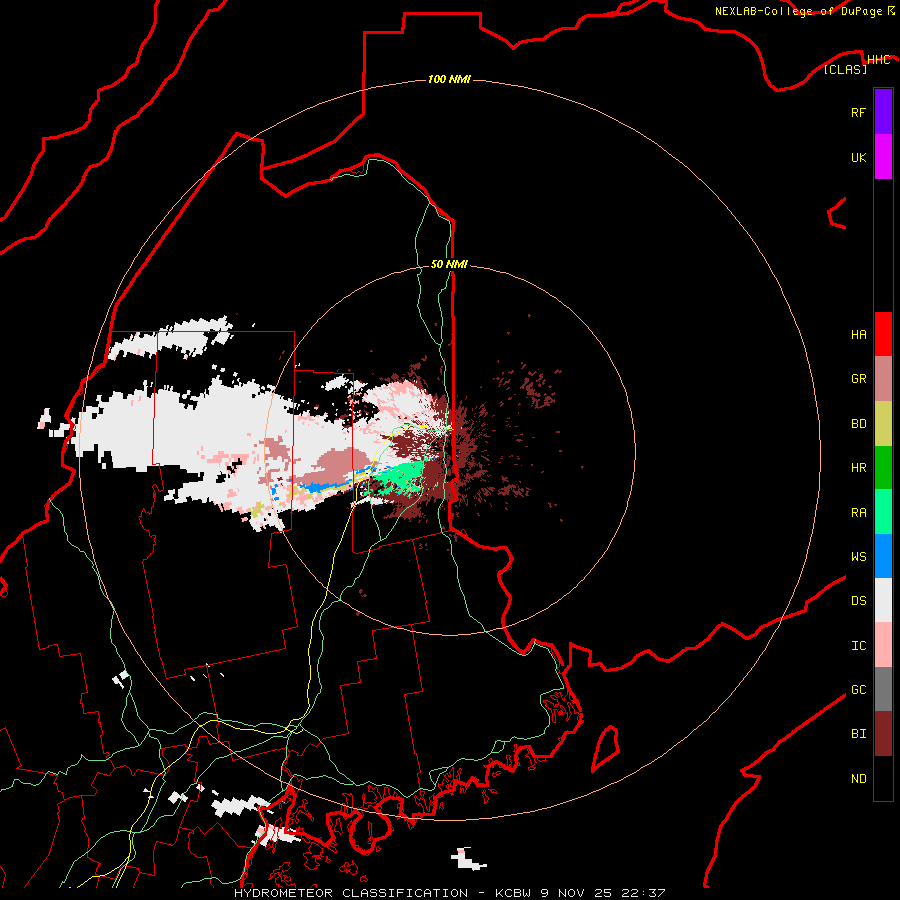
Task: Click the HHC product label
Action: click(x=878, y=60)
